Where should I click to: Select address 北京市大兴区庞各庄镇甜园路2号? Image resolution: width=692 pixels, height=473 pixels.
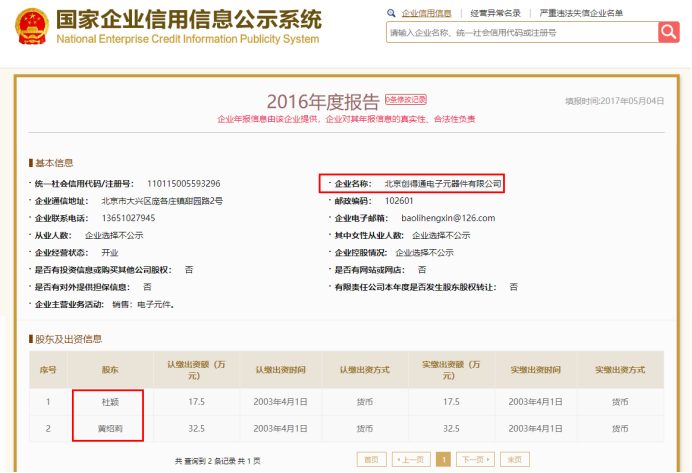162,201
